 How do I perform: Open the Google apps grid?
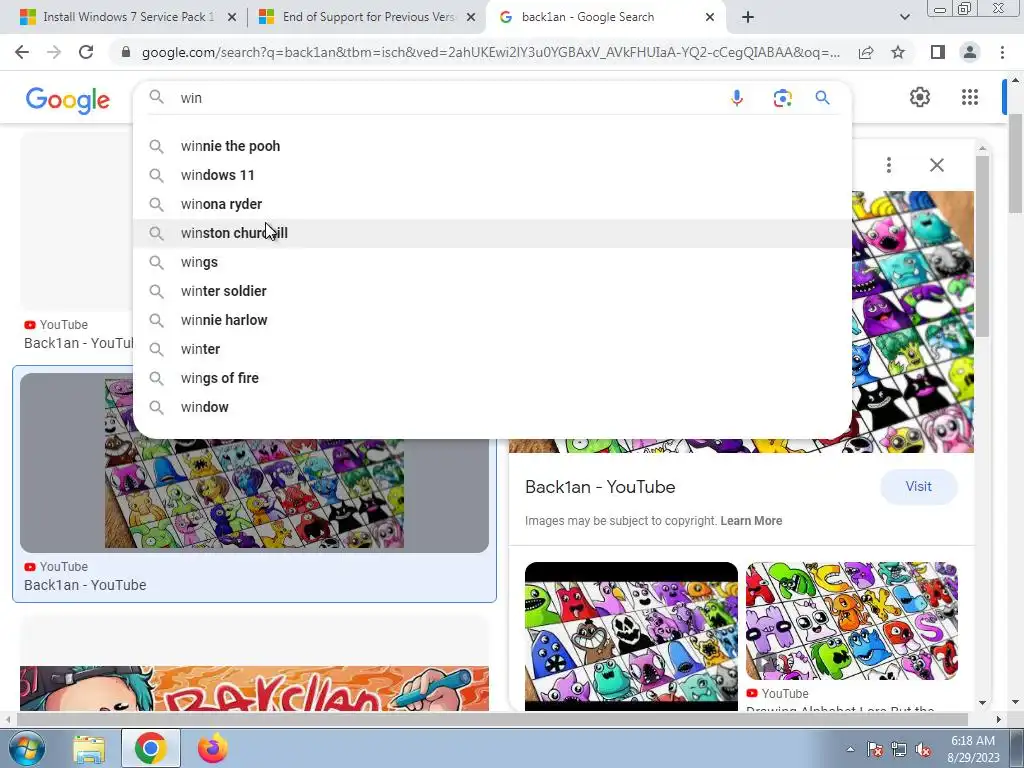click(970, 97)
